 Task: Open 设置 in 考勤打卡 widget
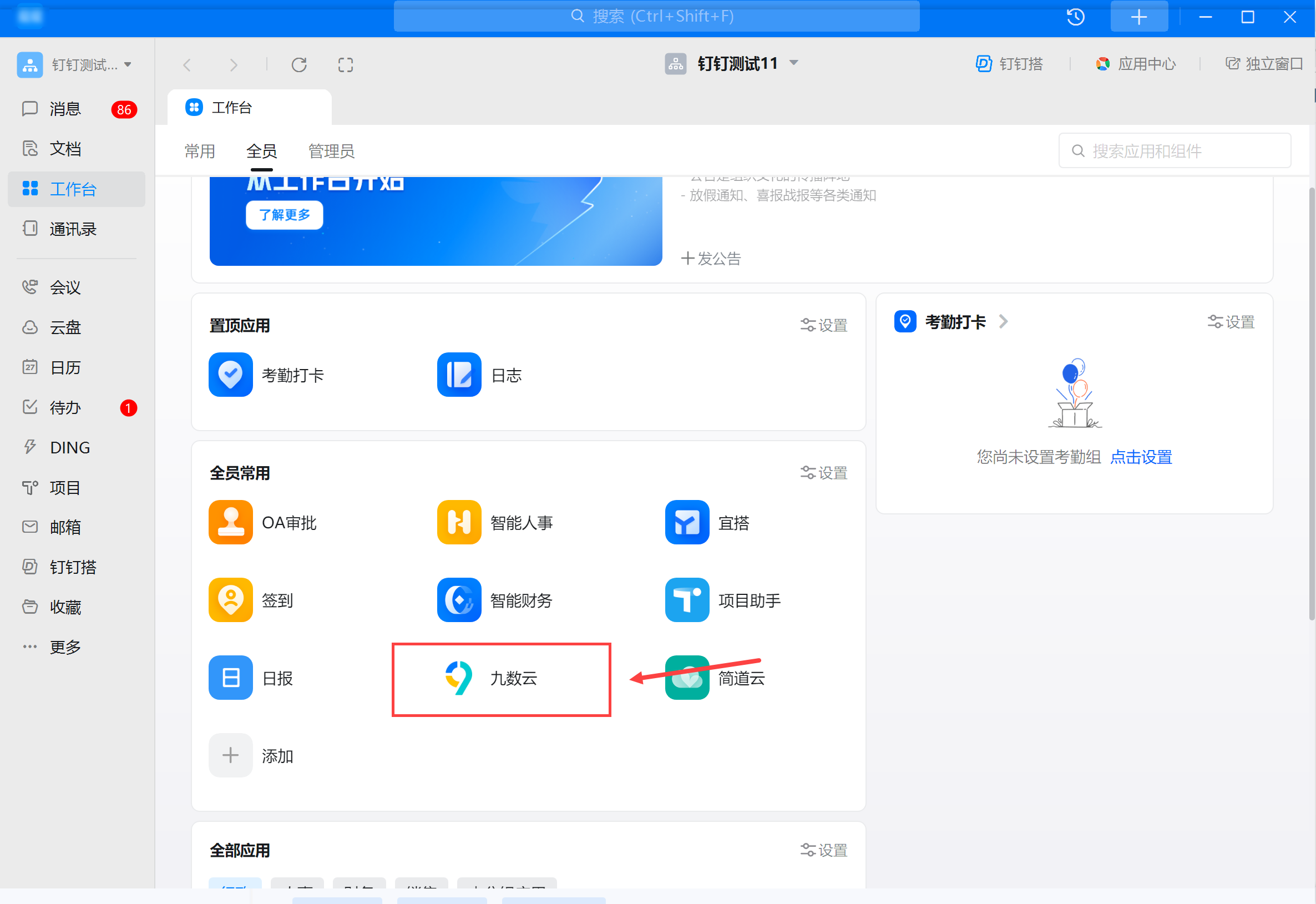click(1232, 322)
